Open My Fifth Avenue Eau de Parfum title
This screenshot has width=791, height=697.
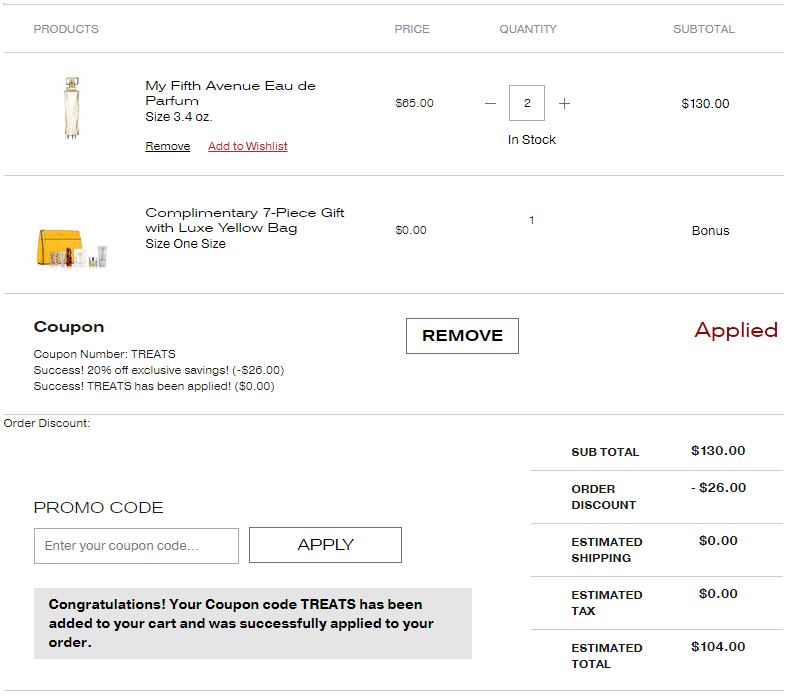(230, 93)
